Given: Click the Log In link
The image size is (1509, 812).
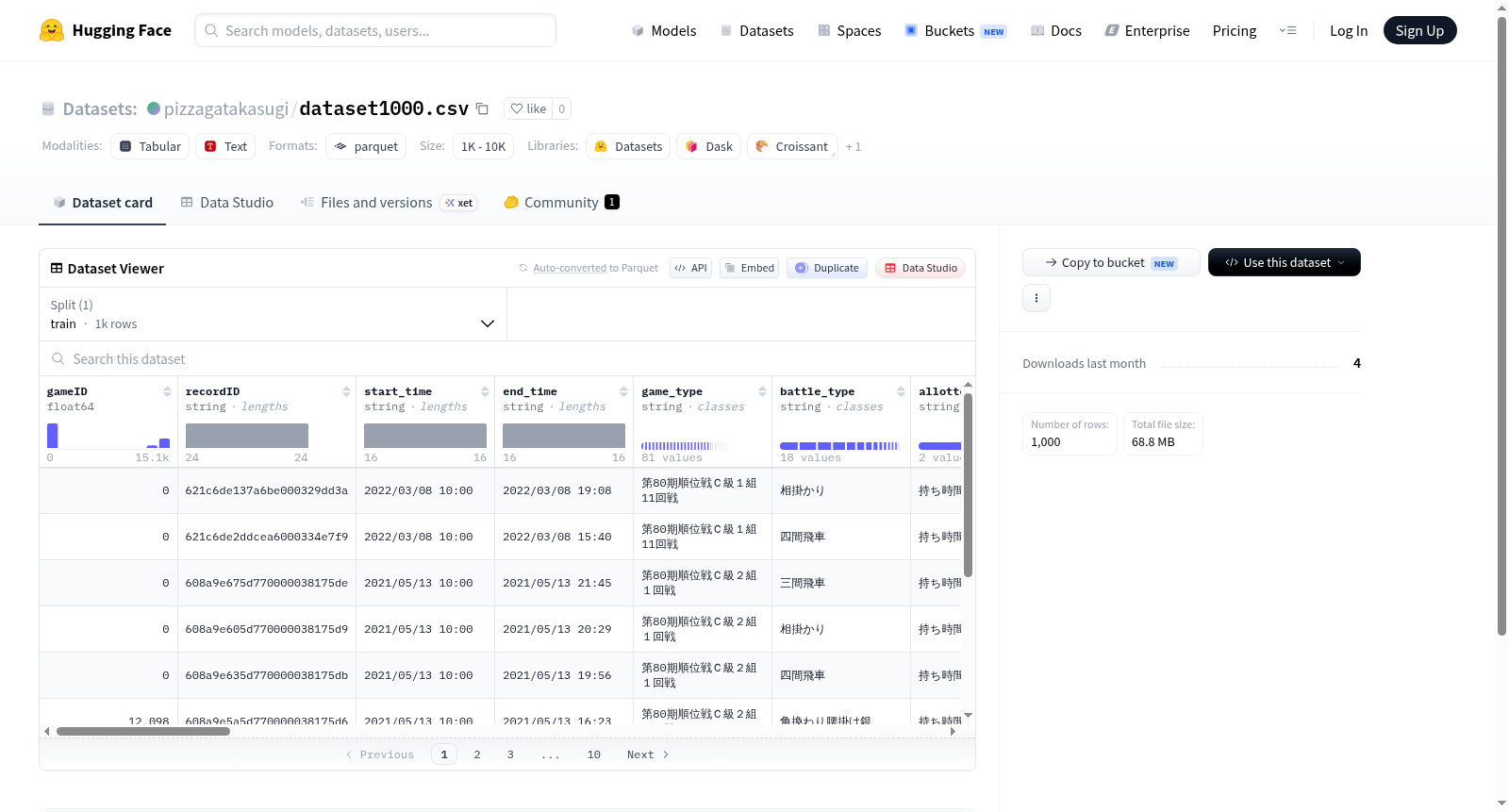Looking at the screenshot, I should [x=1349, y=30].
